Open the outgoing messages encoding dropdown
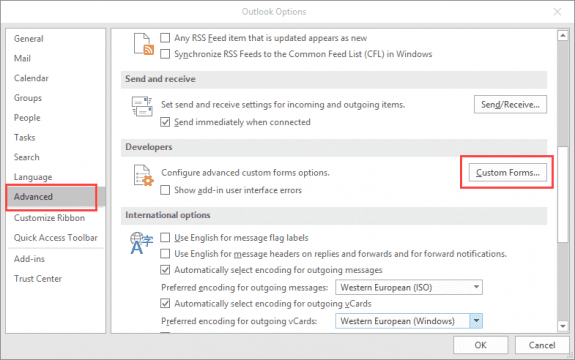This screenshot has width=575, height=360. coord(409,287)
